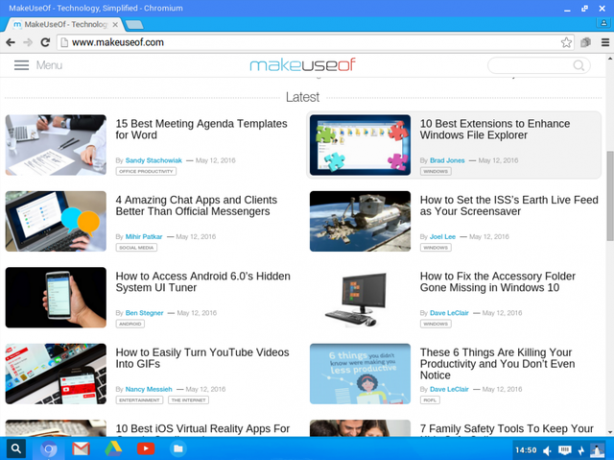The height and width of the screenshot is (460, 614).
Task: Click the magnifier icon in site search
Action: (579, 65)
